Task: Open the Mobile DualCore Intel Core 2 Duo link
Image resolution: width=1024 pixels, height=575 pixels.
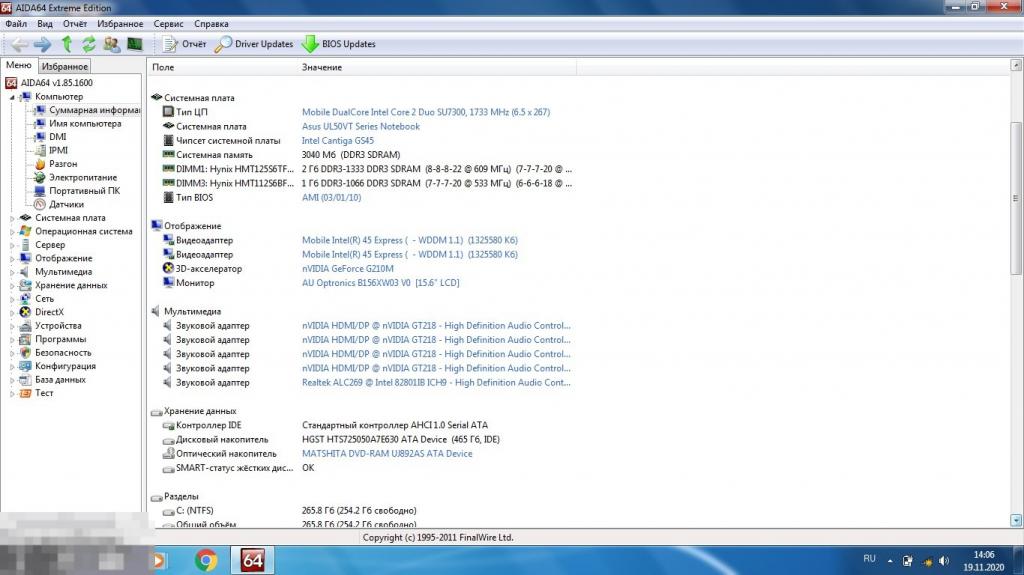Action: tap(426, 112)
